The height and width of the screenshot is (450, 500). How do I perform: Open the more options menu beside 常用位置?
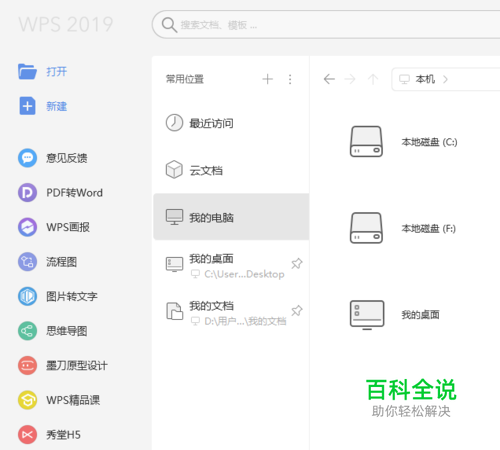[290, 79]
